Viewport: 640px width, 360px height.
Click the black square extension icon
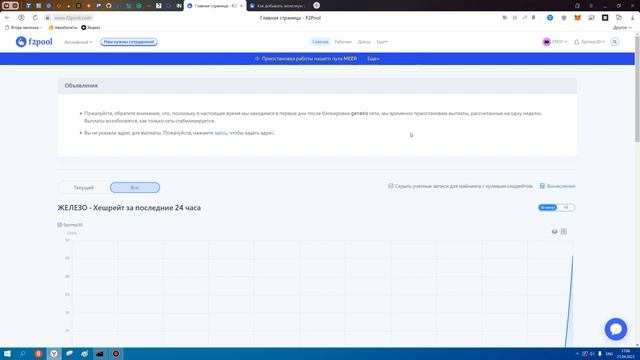(x=605, y=18)
